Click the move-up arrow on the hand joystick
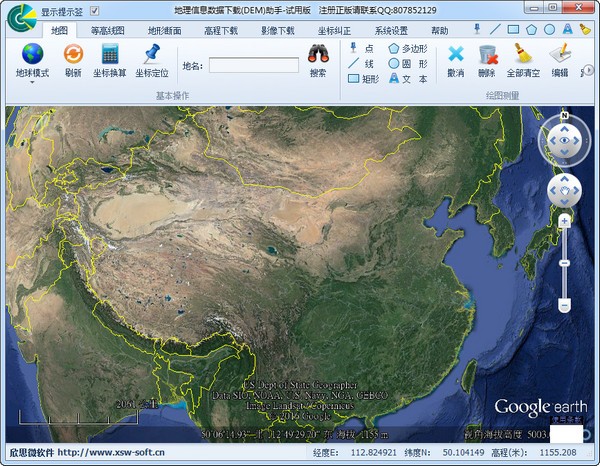This screenshot has height=466, width=600. click(x=564, y=179)
